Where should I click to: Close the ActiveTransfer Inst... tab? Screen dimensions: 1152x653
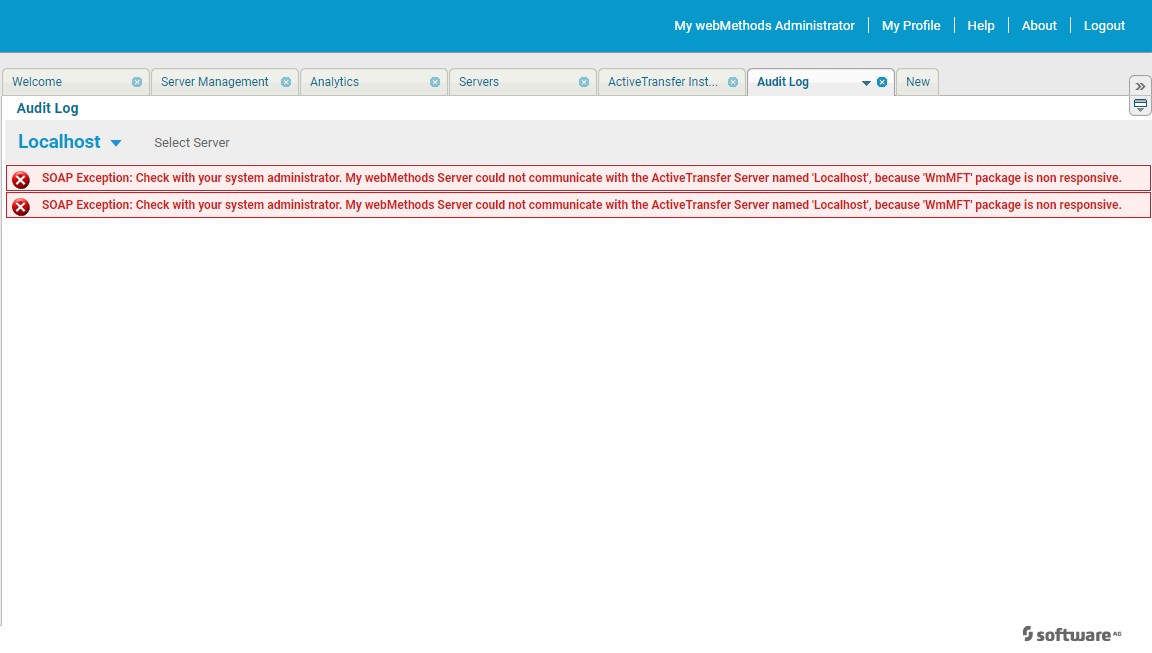733,82
